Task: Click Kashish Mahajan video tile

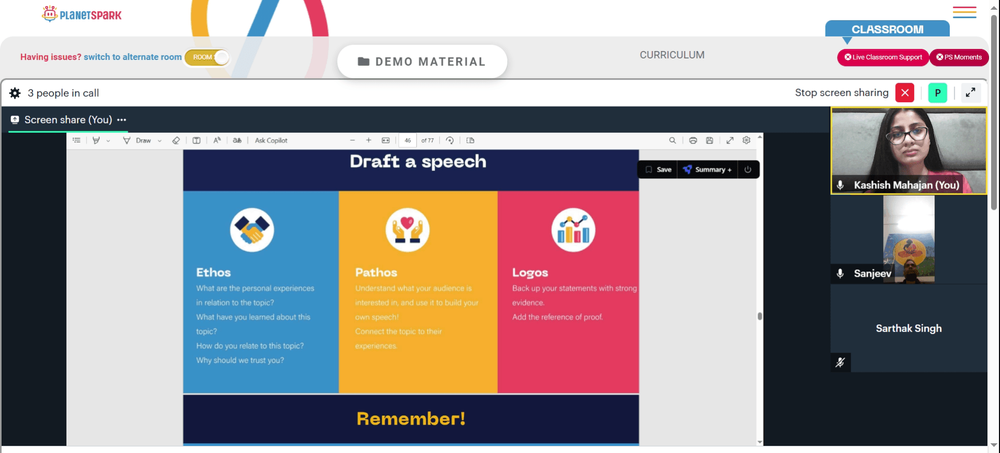Action: click(909, 151)
